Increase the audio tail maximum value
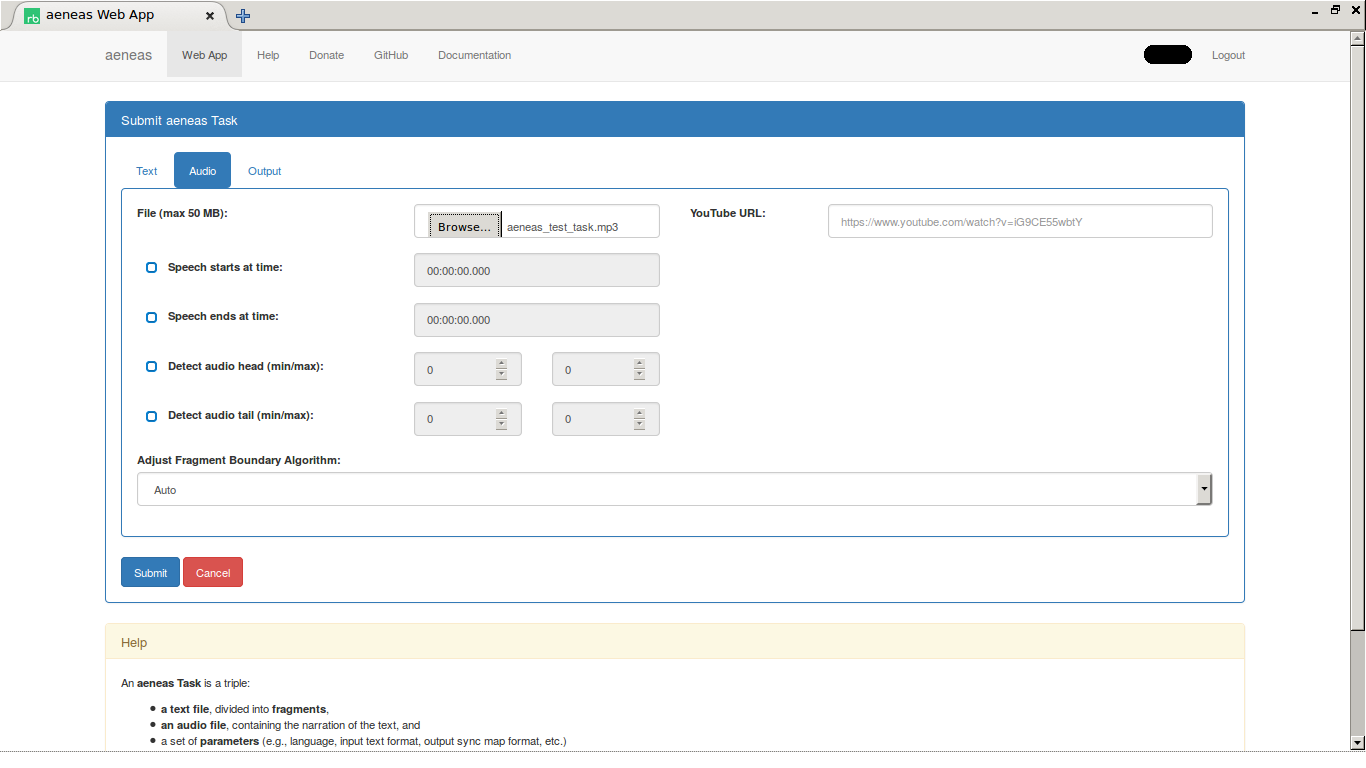The height and width of the screenshot is (768, 1366). (x=639, y=413)
